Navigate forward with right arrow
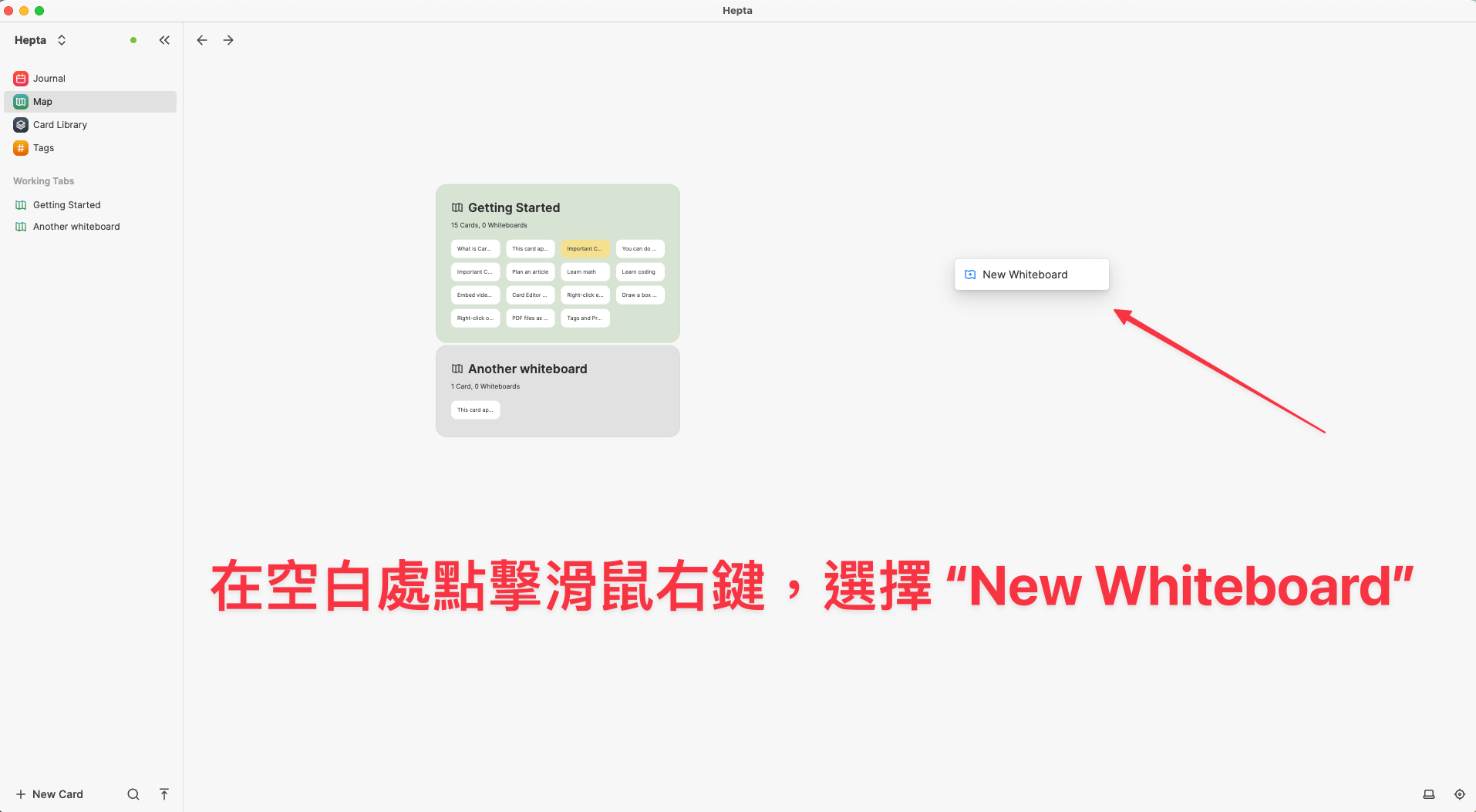 pyautogui.click(x=228, y=40)
